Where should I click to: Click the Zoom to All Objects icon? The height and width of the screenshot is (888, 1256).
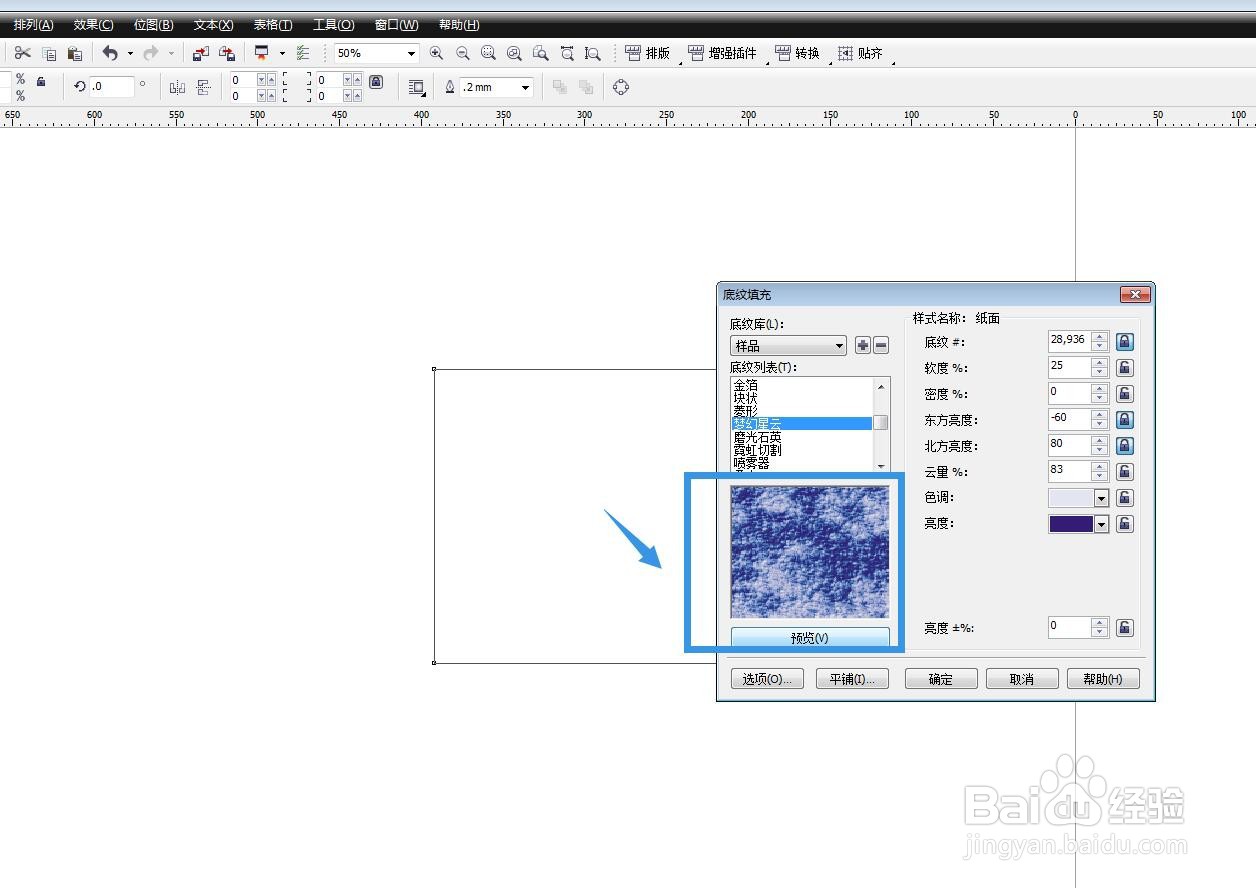pos(514,53)
